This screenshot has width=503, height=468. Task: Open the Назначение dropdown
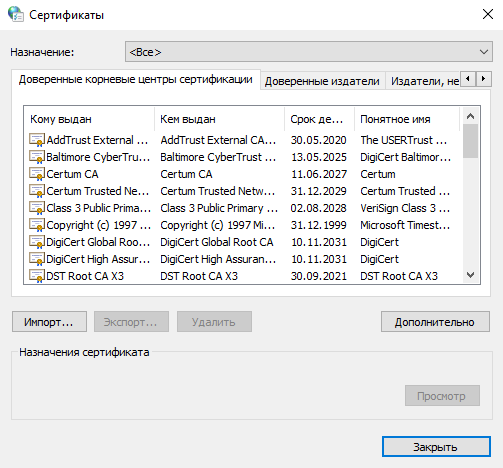pos(309,52)
